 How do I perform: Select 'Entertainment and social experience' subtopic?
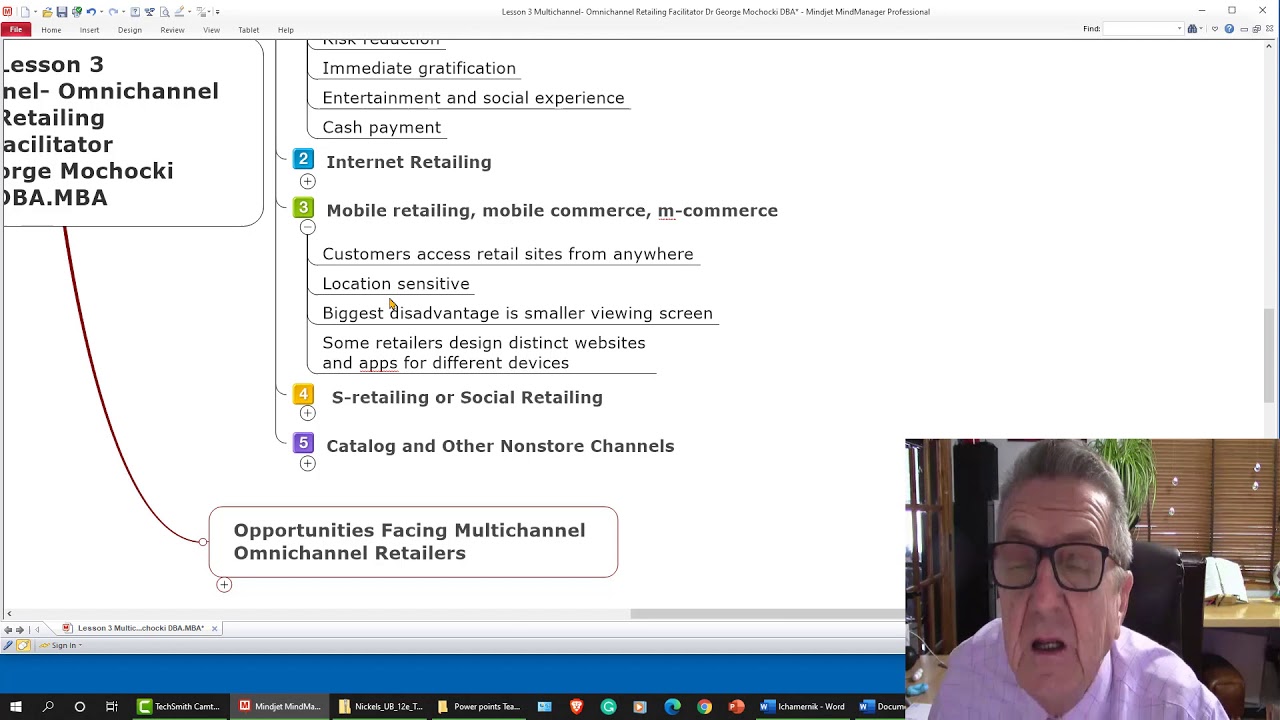(473, 98)
